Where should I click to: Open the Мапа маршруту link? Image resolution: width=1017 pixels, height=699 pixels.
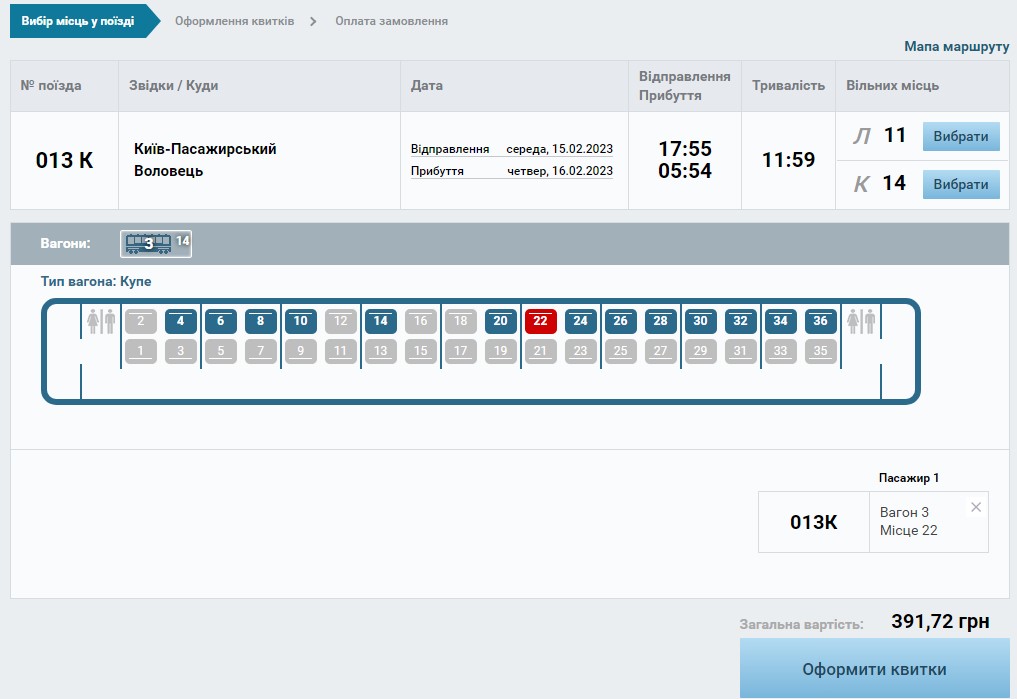pos(956,47)
